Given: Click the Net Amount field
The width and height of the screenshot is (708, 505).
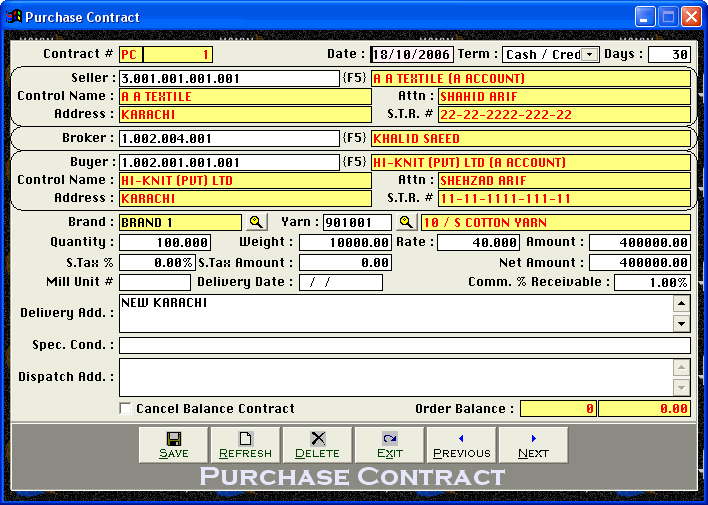Looking at the screenshot, I should point(640,262).
